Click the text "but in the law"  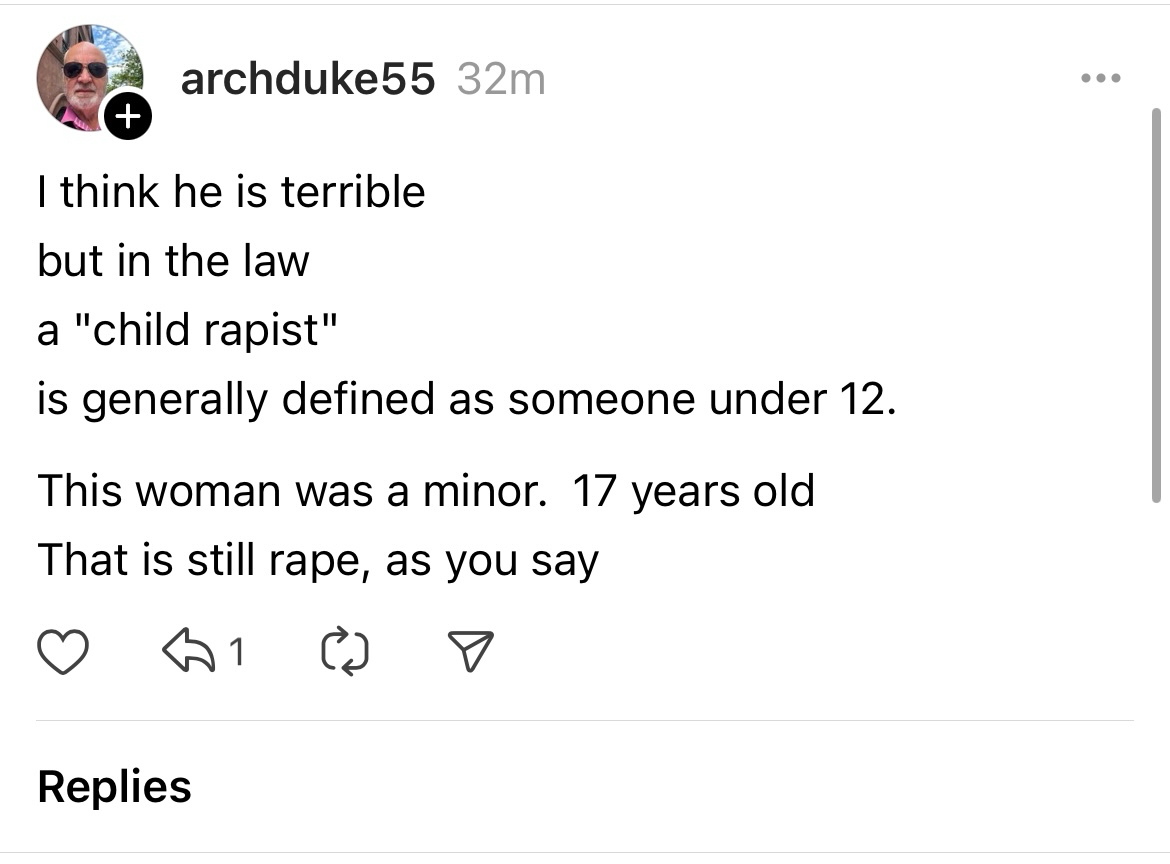(173, 260)
